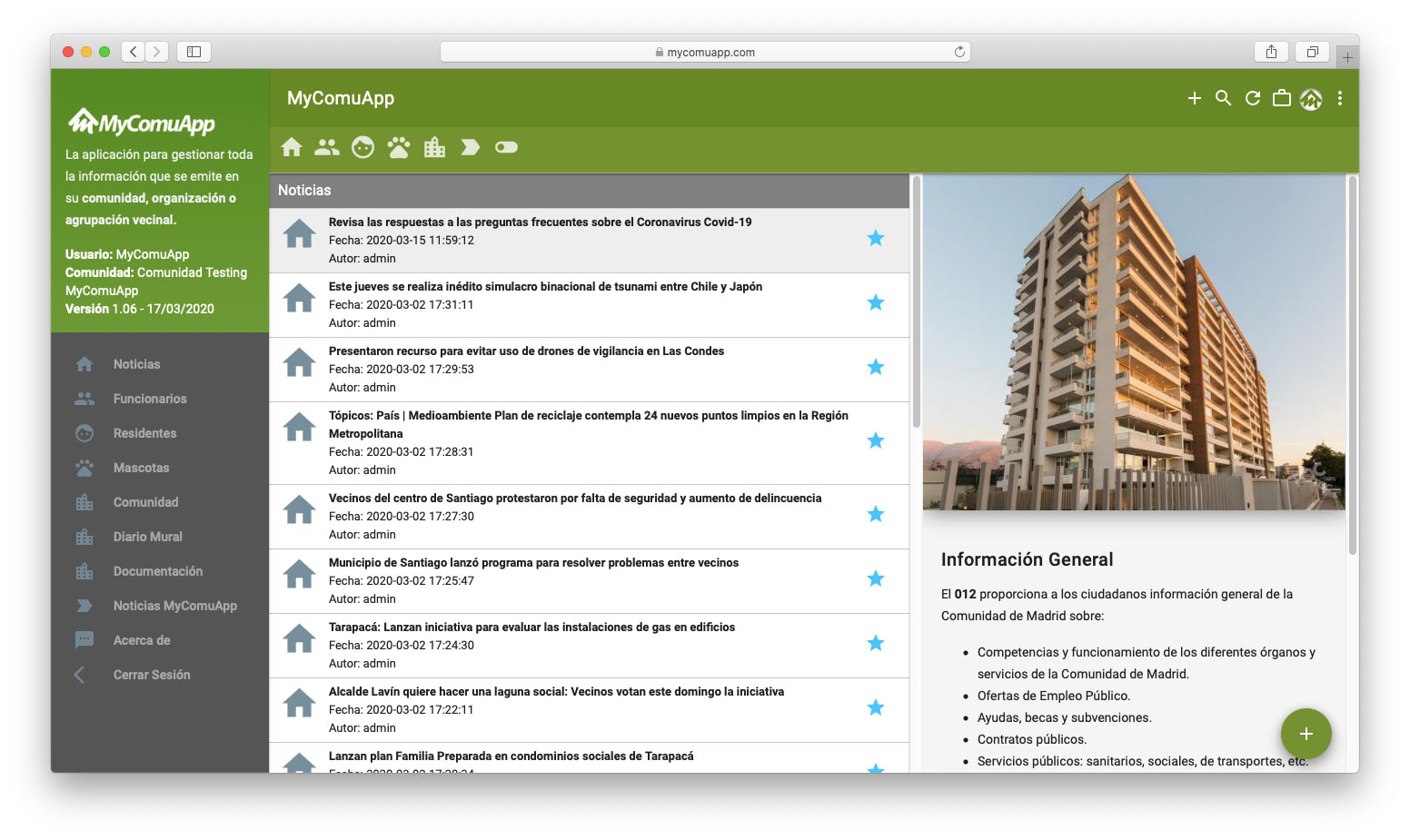Open the three-dot overflow menu
The width and height of the screenshot is (1410, 840).
click(x=1339, y=98)
